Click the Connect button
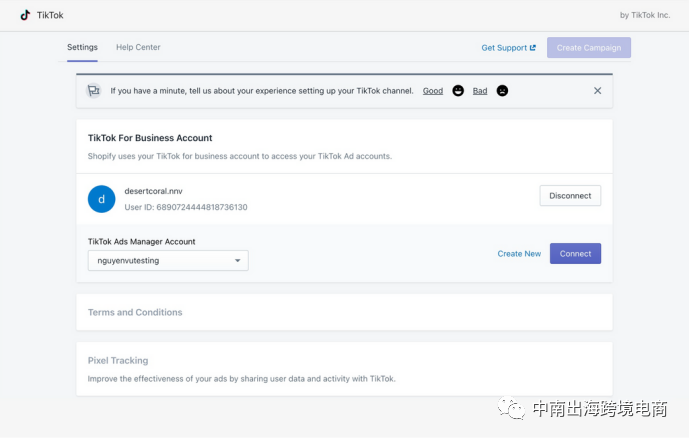689x439 pixels. coord(575,254)
